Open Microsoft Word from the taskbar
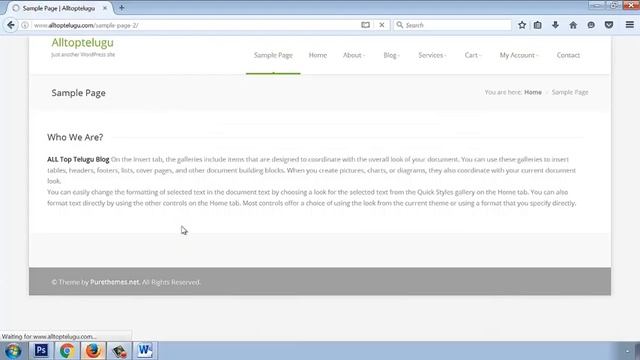This screenshot has height=360, width=640. [144, 351]
